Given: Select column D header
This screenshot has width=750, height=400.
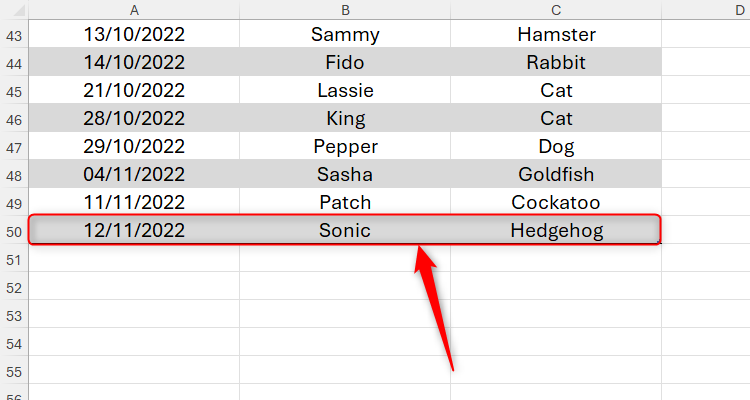Looking at the screenshot, I should click(x=706, y=10).
